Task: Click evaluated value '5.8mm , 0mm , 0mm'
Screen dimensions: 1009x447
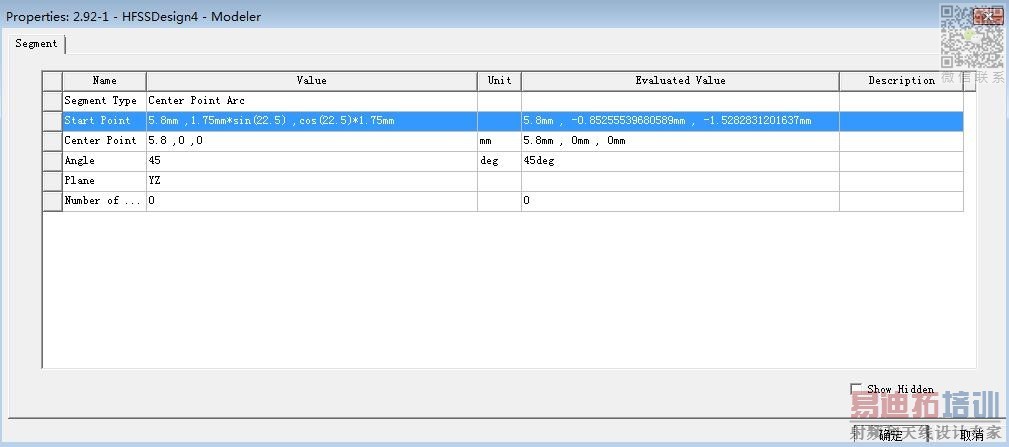Action: [x=680, y=141]
